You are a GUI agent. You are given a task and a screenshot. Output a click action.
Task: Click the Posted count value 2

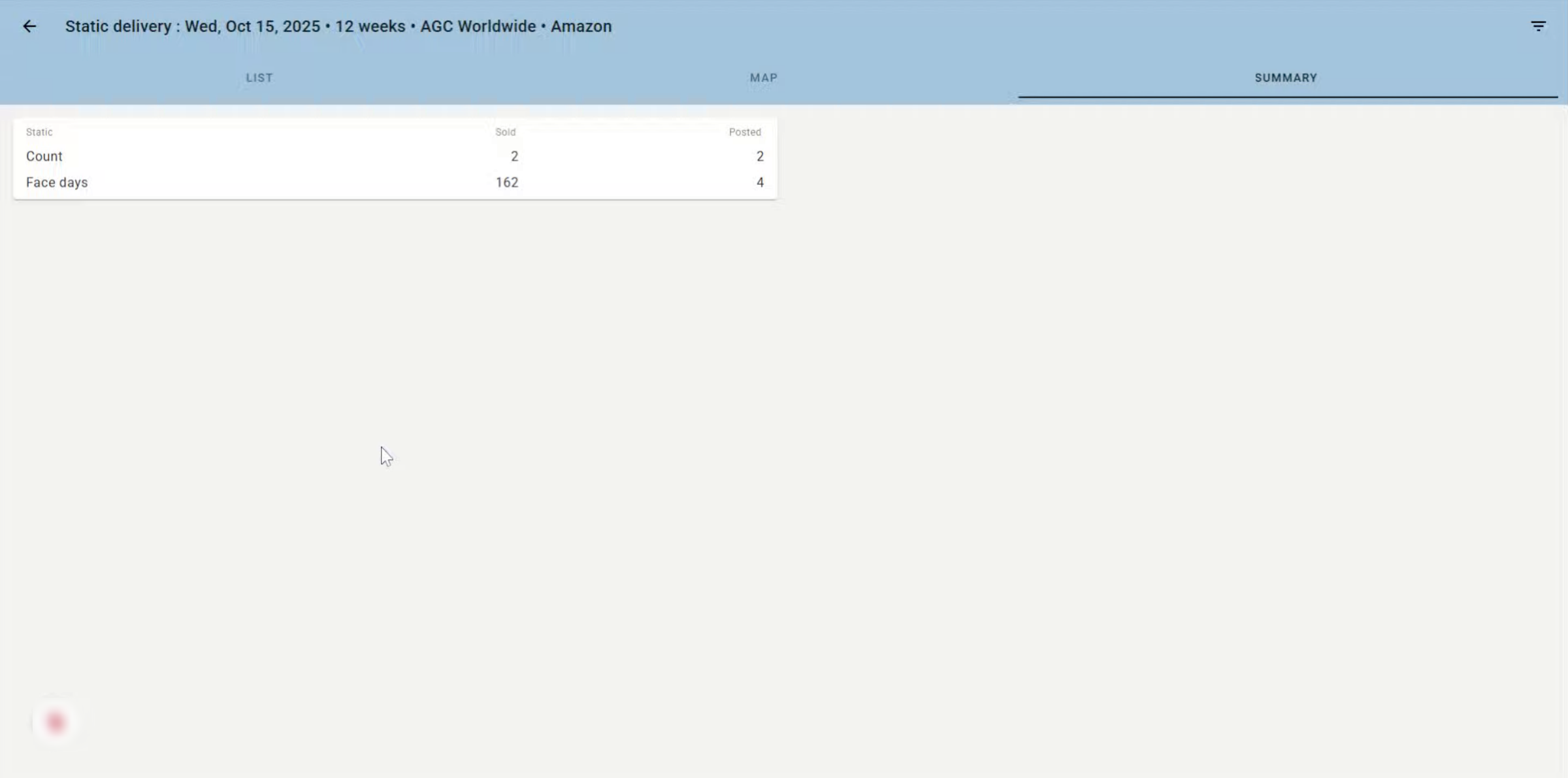tap(760, 156)
